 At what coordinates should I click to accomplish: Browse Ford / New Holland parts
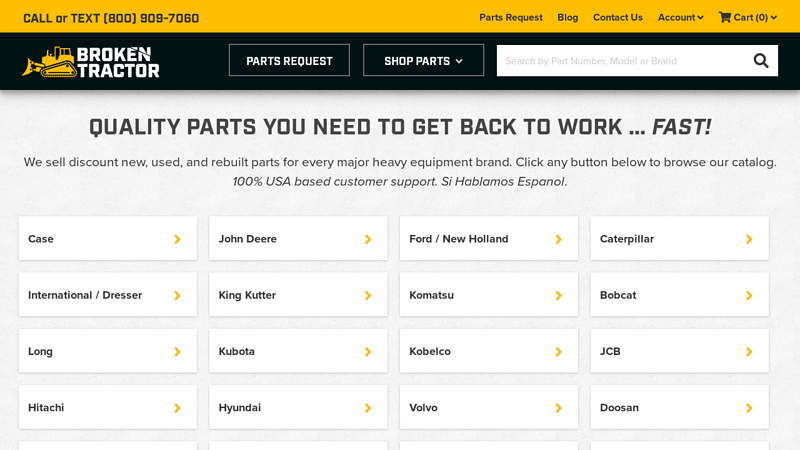click(488, 239)
